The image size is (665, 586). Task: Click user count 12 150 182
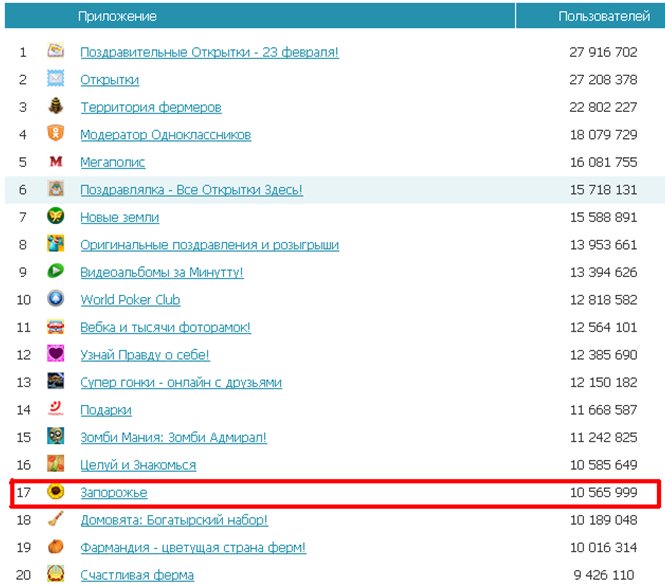point(603,382)
